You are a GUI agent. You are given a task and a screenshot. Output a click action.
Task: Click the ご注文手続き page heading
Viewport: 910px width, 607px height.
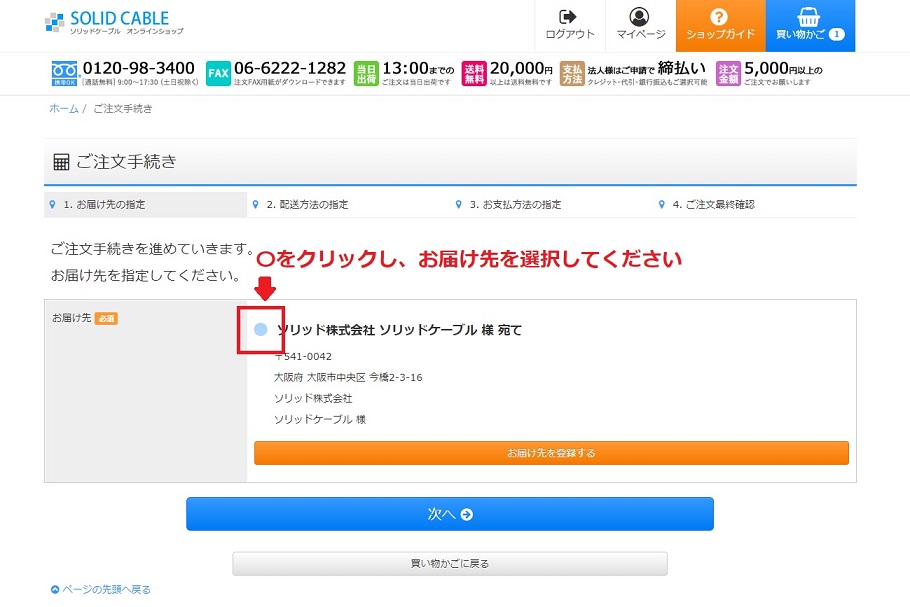[126, 162]
